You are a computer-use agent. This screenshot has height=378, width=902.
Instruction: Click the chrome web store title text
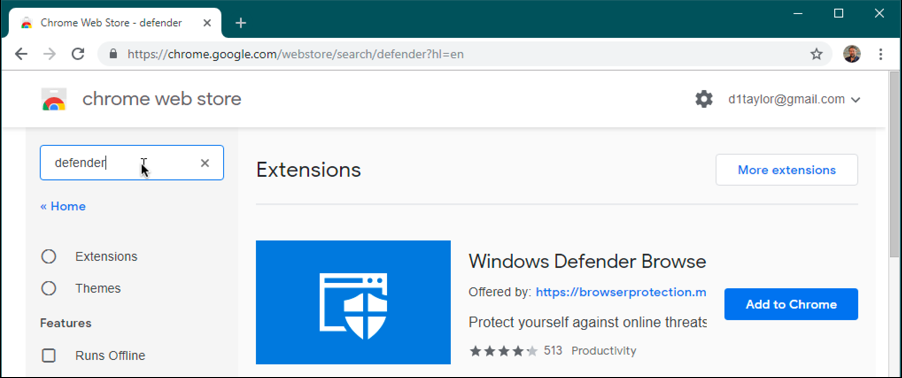(162, 99)
